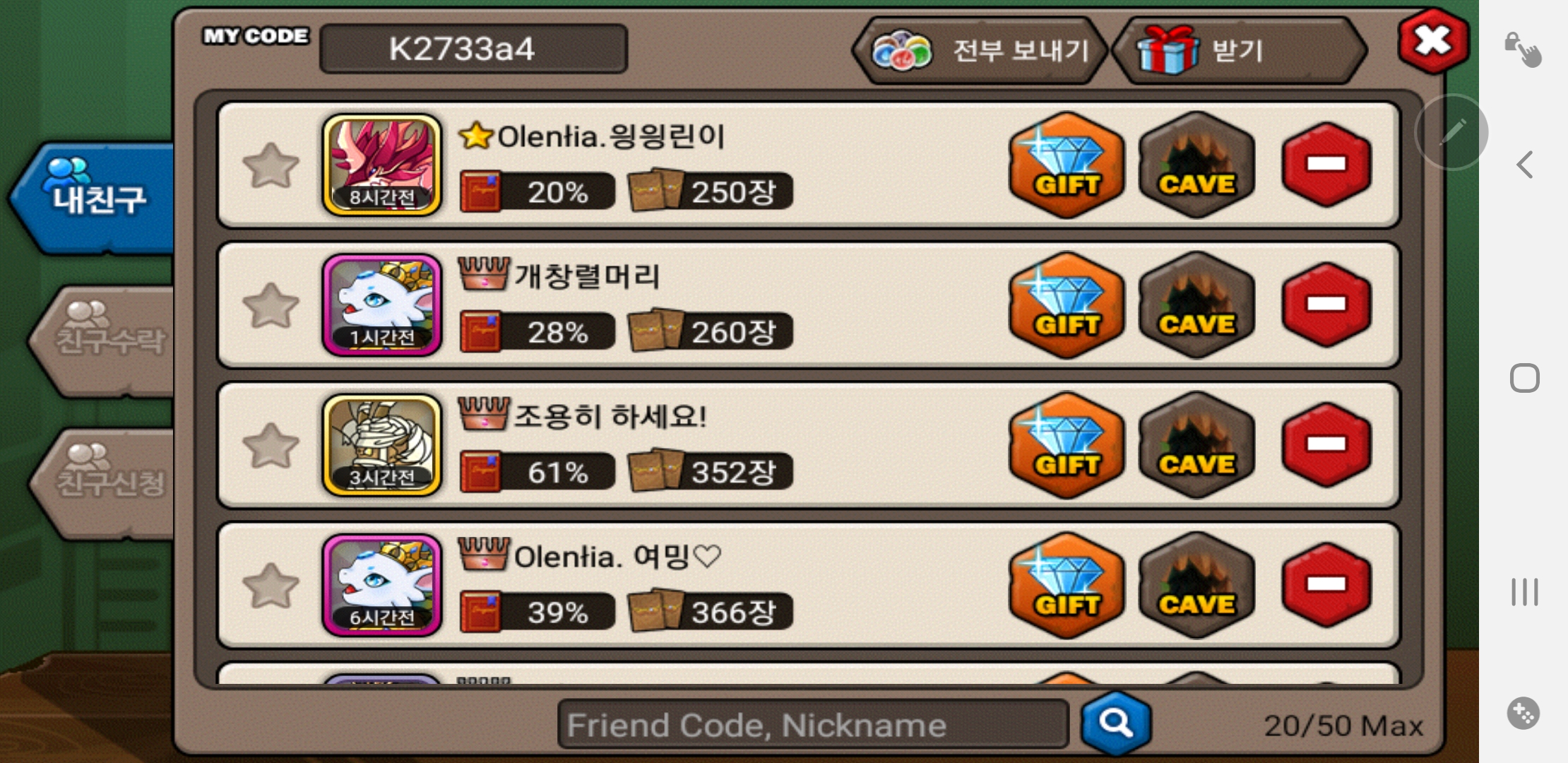The width and height of the screenshot is (1568, 763).
Task: Send gift to Olentia.잉잉린이
Action: [1067, 165]
